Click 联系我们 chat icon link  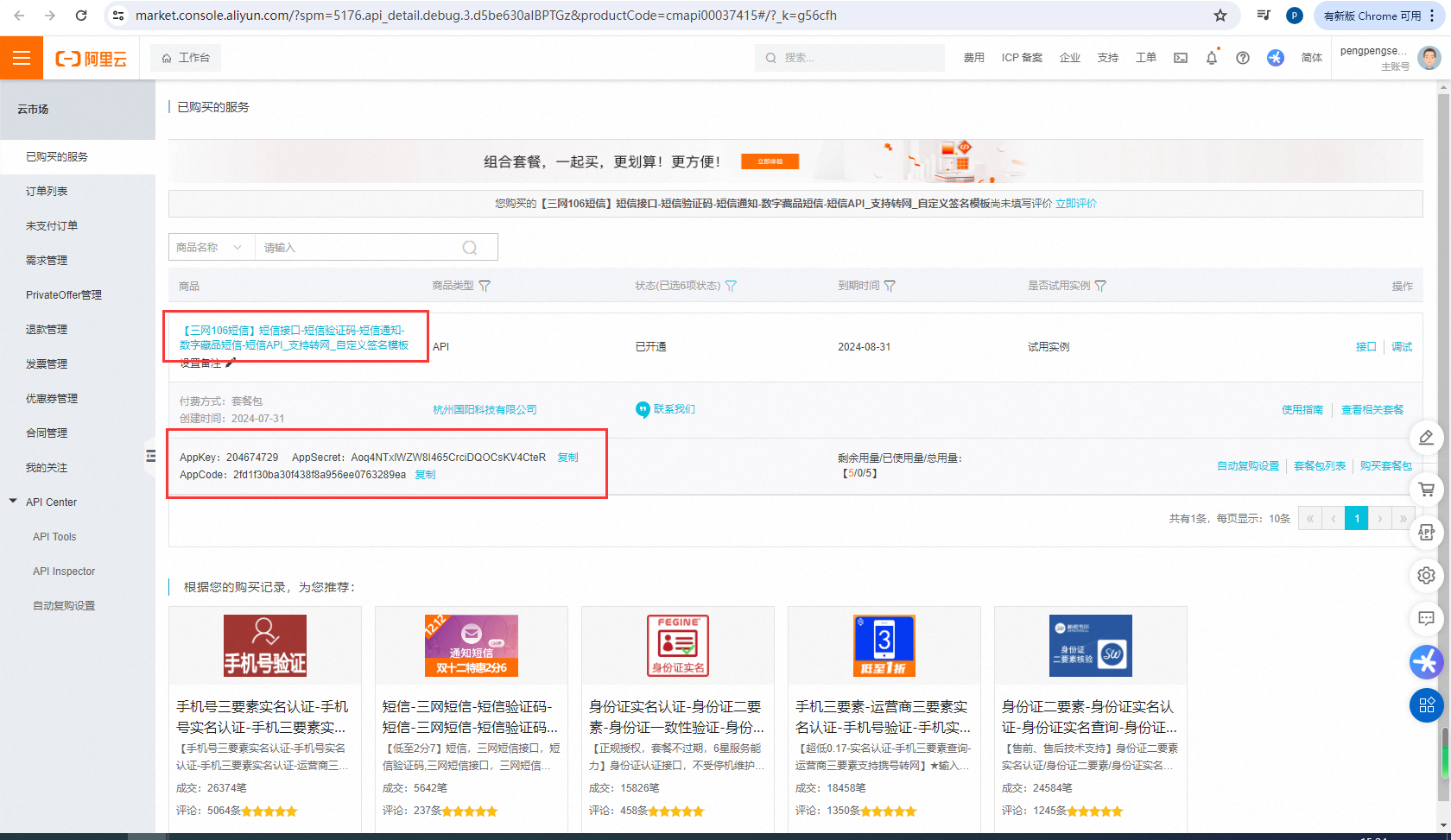pyautogui.click(x=665, y=409)
